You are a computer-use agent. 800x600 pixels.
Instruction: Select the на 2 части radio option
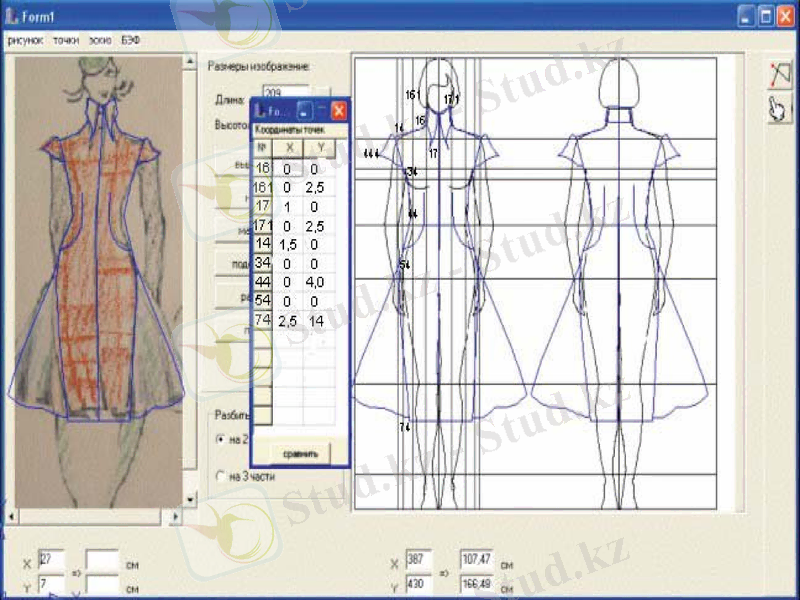221,439
